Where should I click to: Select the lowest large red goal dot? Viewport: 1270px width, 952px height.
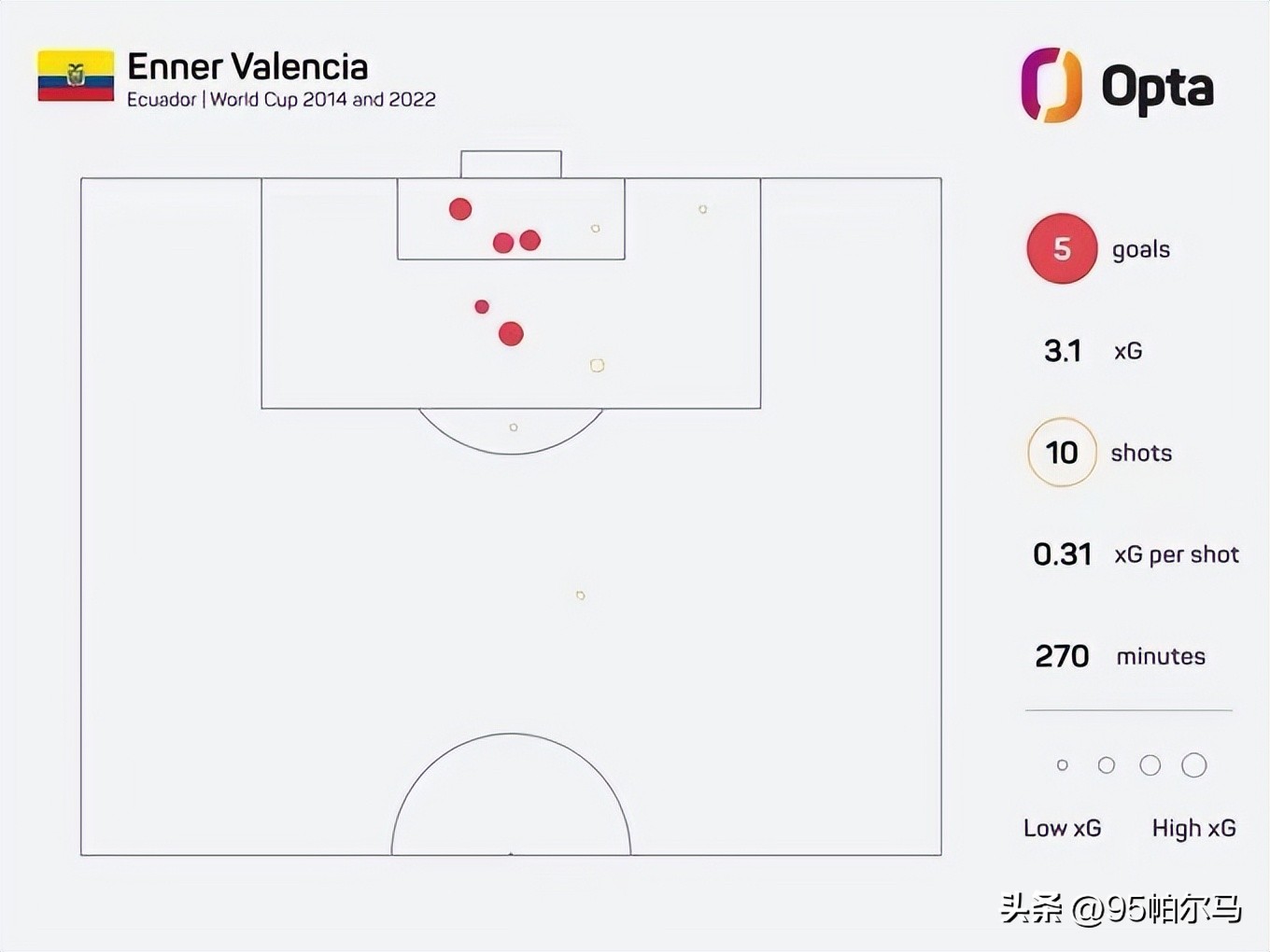coord(511,334)
